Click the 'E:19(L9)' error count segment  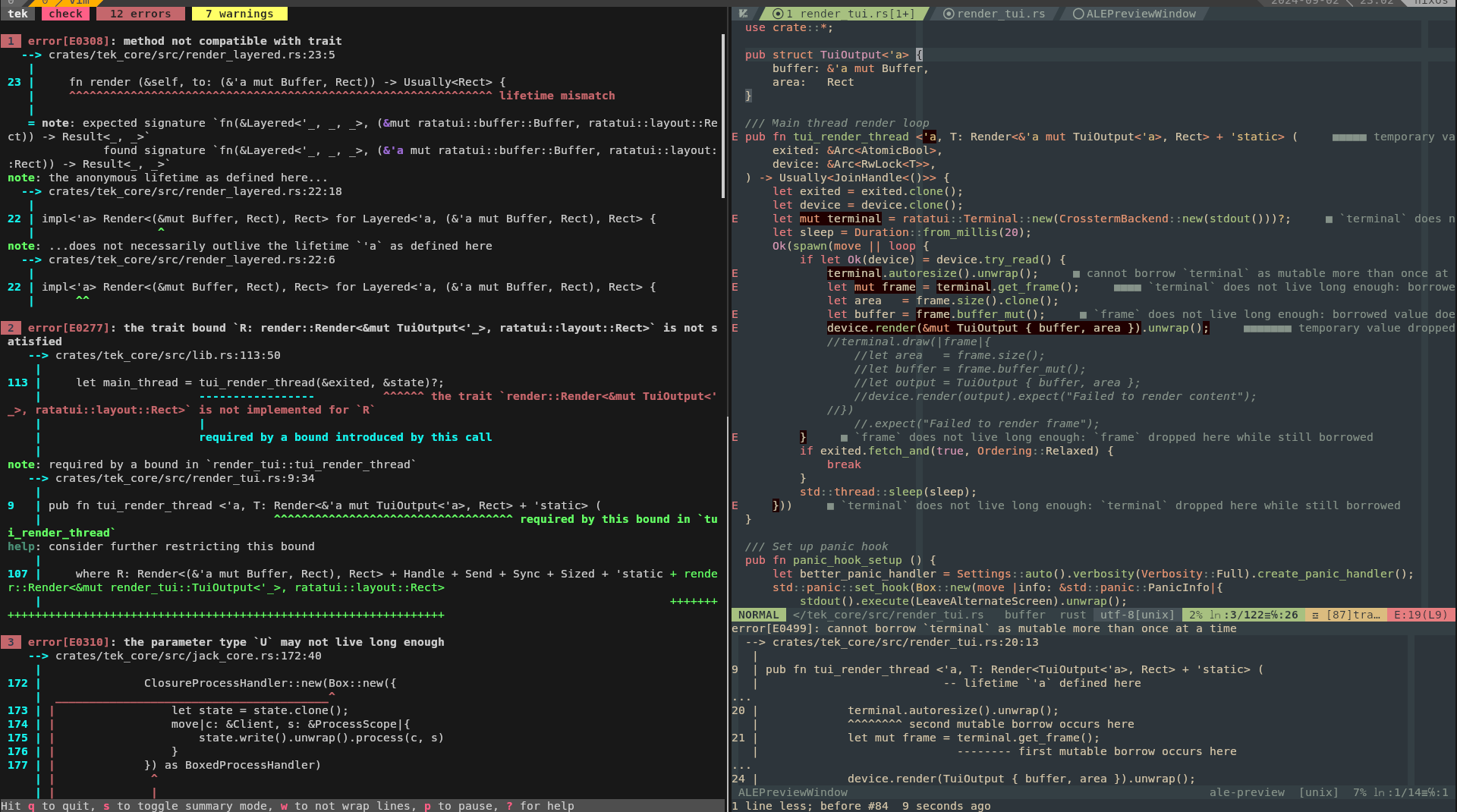1421,615
